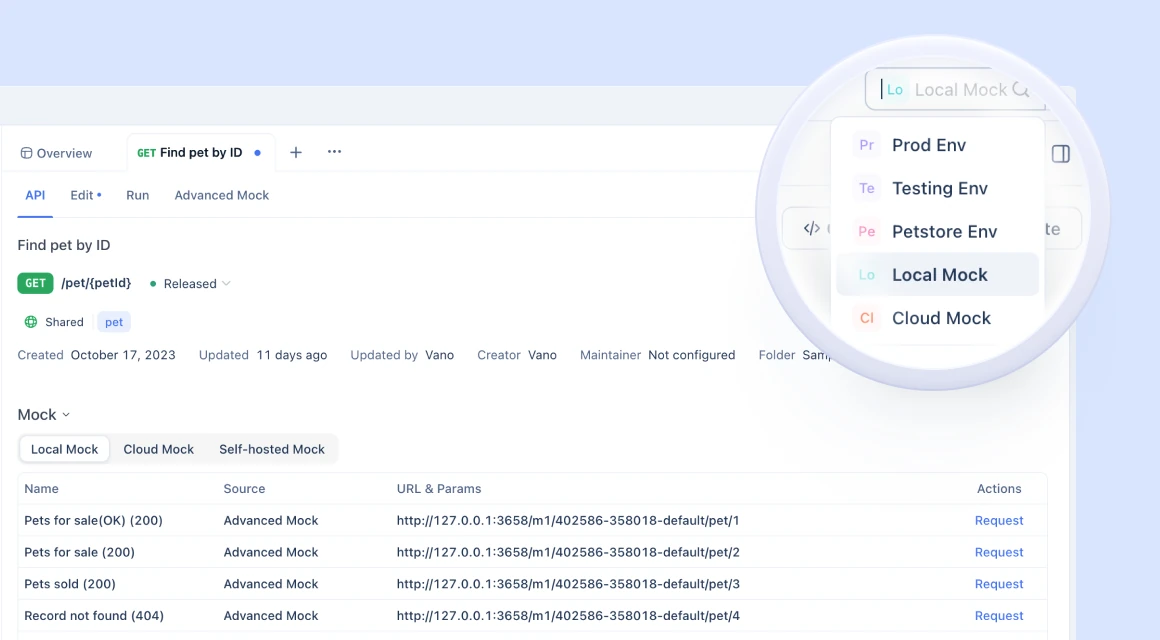Choose Prod Env from environment list
1160x640 pixels.
928,145
